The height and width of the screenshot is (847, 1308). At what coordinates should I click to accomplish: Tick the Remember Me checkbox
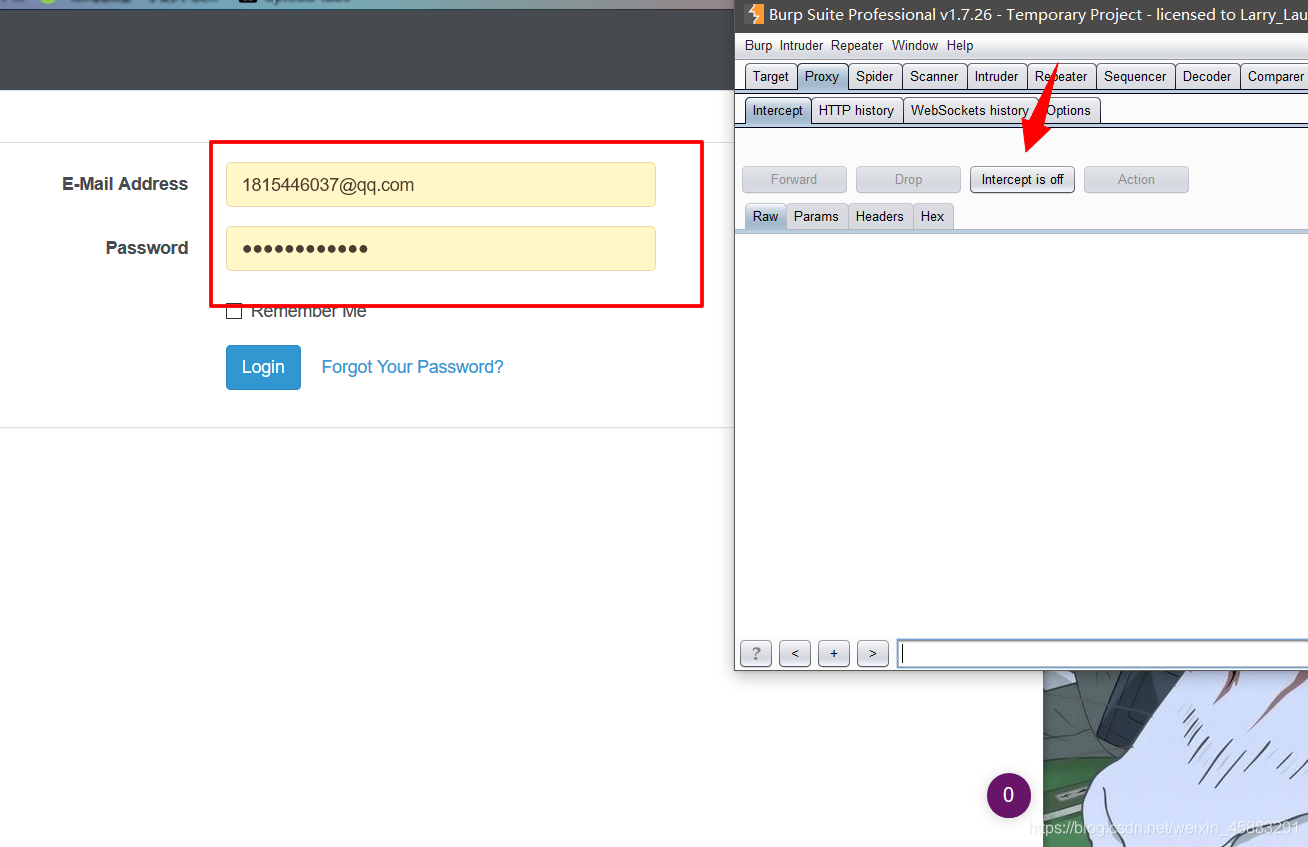[234, 311]
